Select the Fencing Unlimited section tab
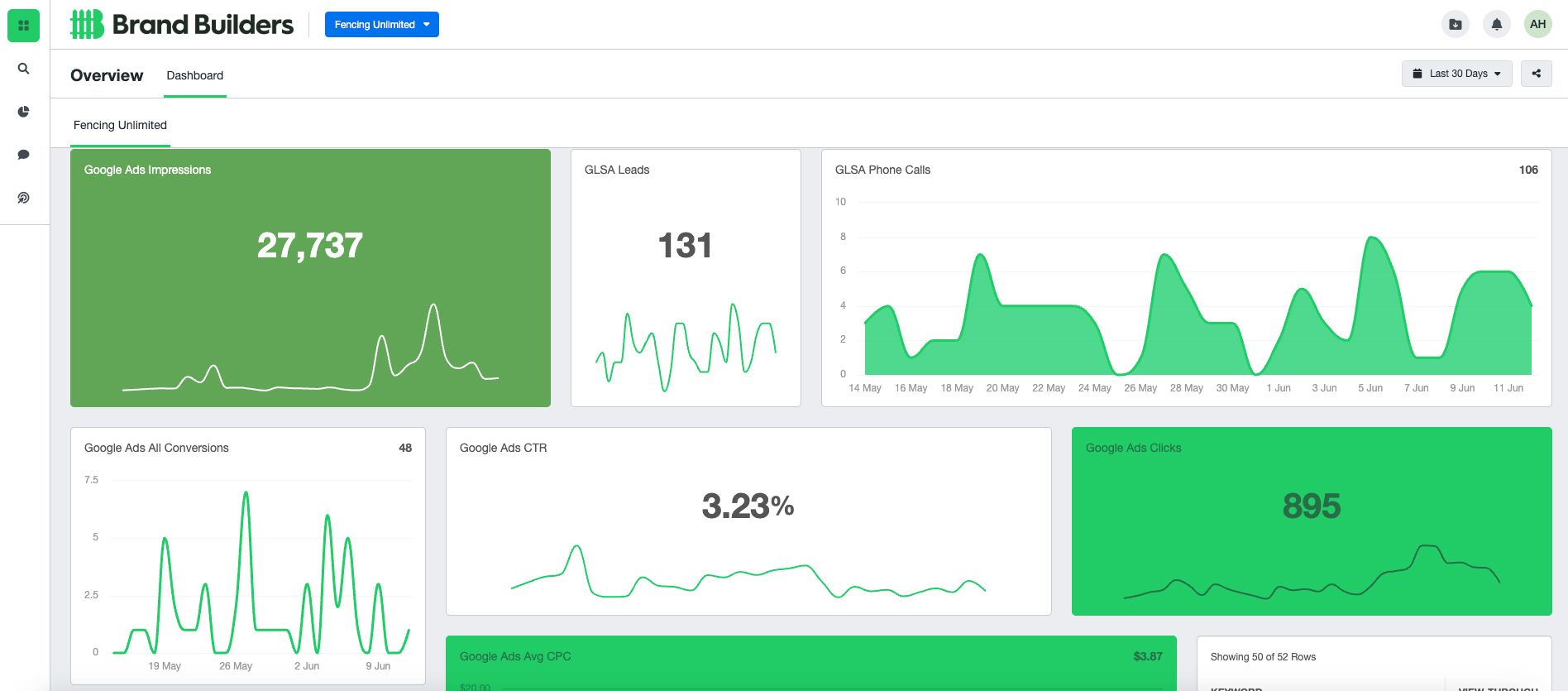The image size is (1568, 691). 120,125
